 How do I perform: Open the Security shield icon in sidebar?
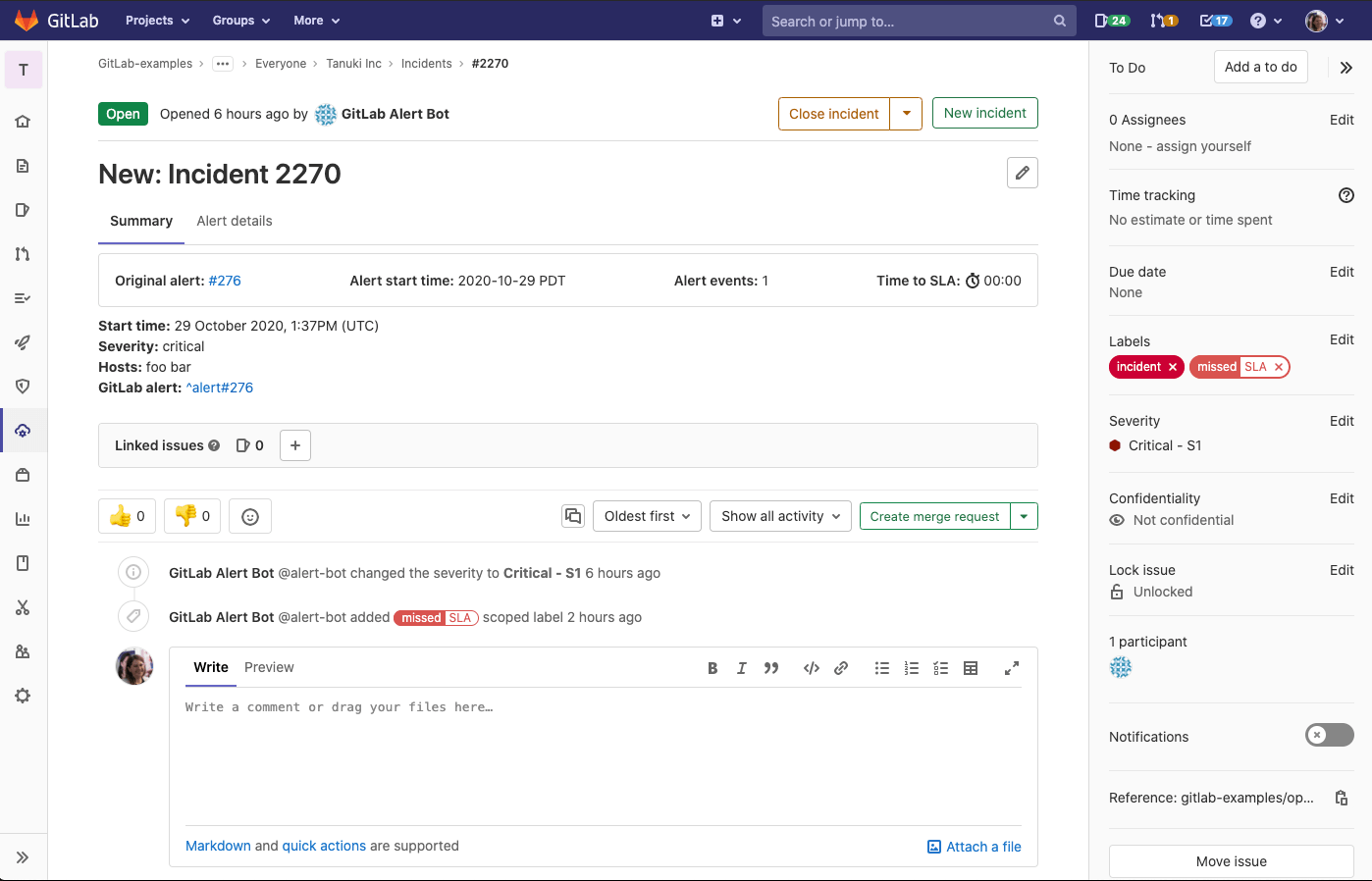pyautogui.click(x=23, y=386)
